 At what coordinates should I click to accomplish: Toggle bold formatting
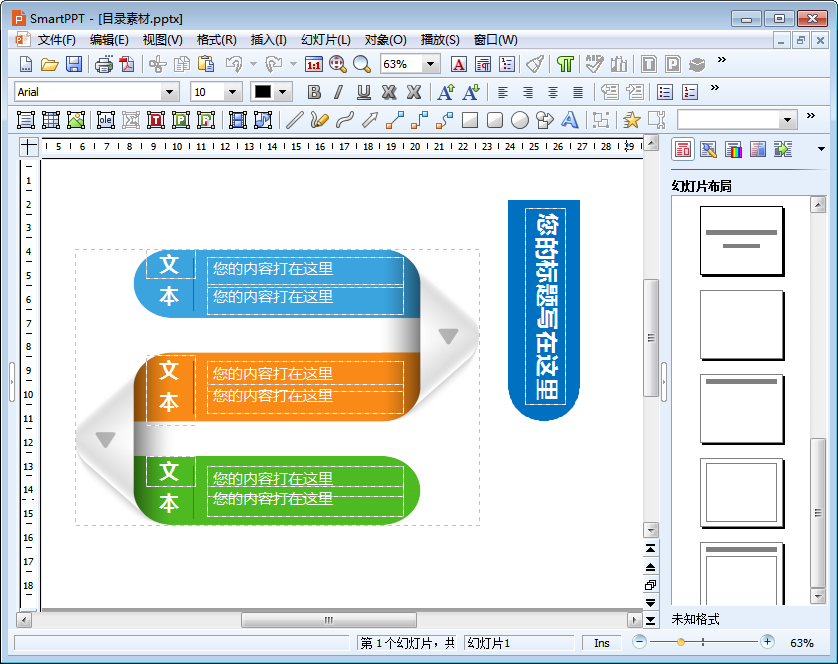(314, 92)
